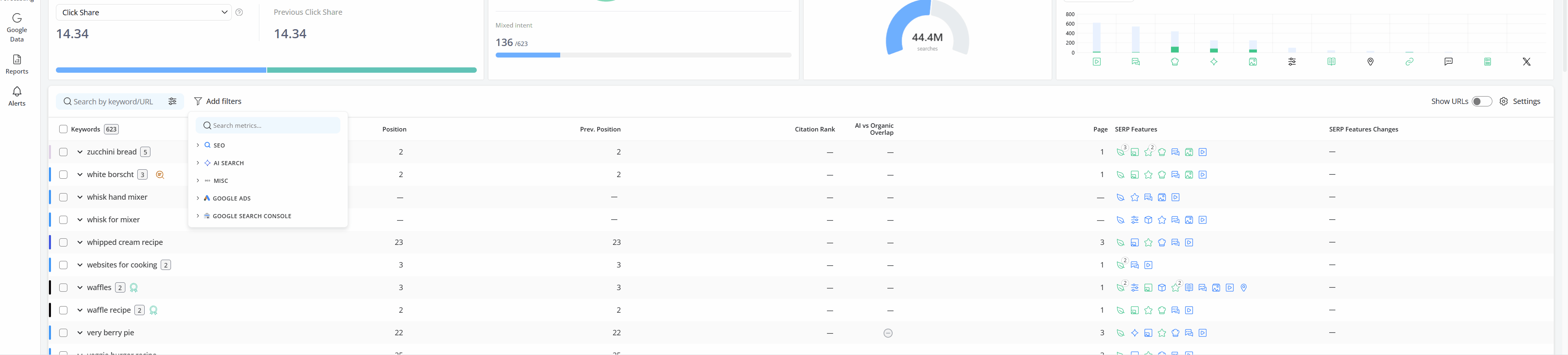Expand the very berry pie row

pyautogui.click(x=80, y=333)
